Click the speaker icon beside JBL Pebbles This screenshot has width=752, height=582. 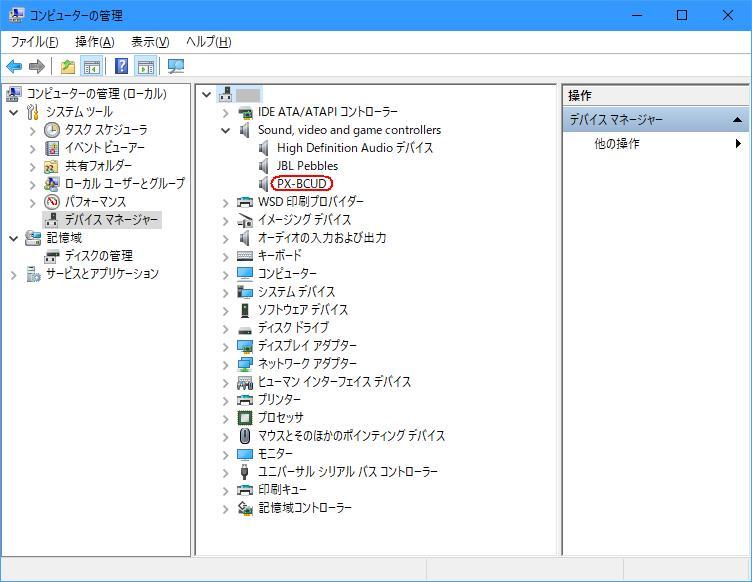click(263, 166)
